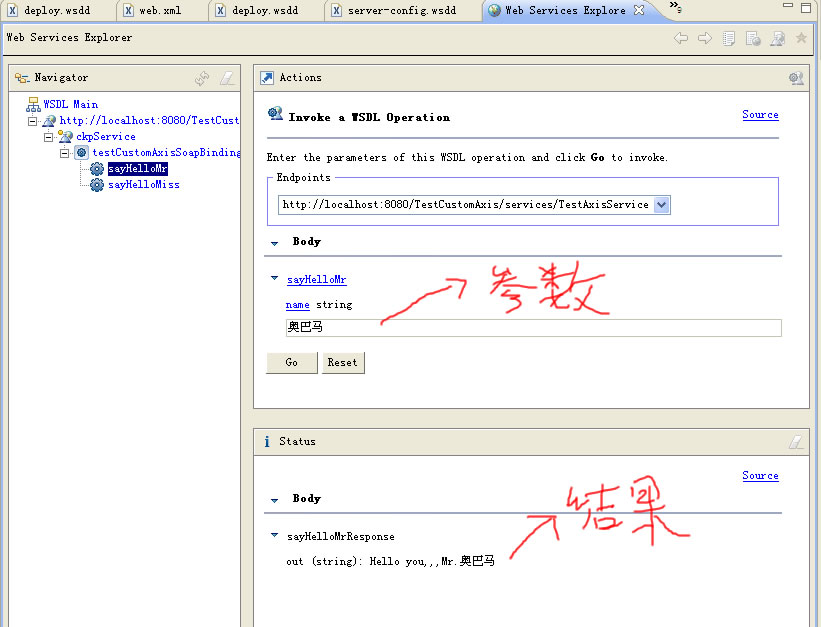This screenshot has width=821, height=627.
Task: Click the gear icon beside sayHelloMr
Action: tap(97, 168)
